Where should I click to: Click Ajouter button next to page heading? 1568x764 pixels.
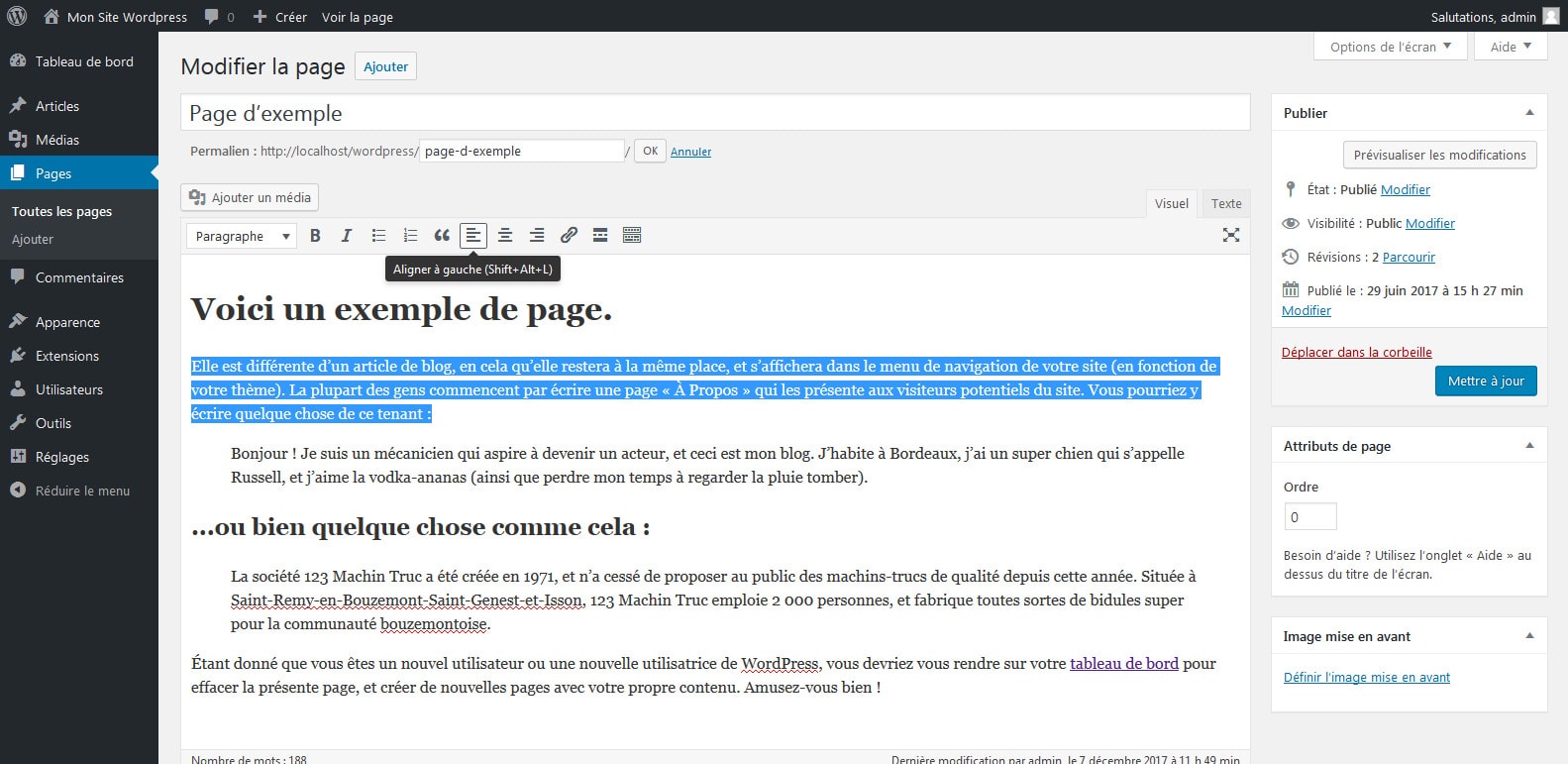[385, 66]
